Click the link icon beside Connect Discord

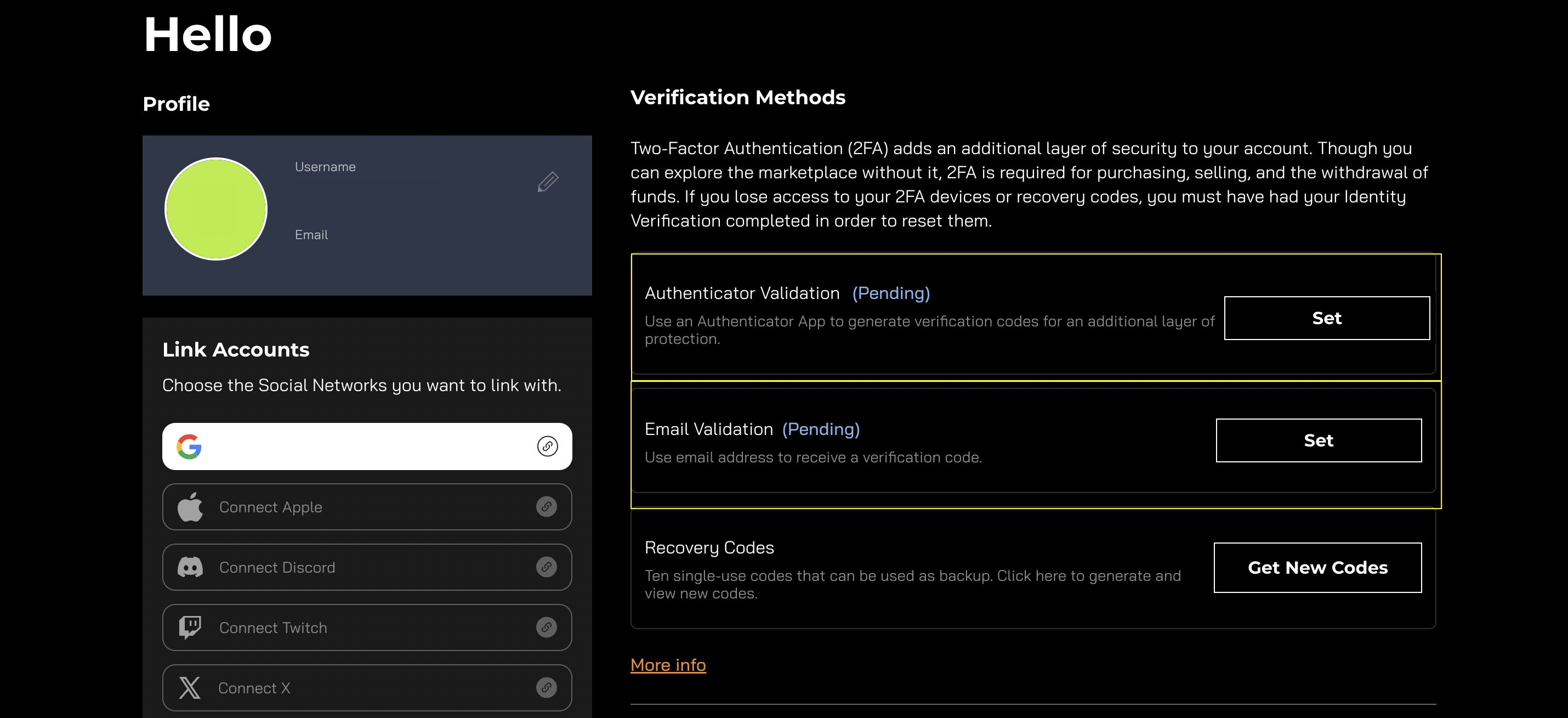coord(547,567)
